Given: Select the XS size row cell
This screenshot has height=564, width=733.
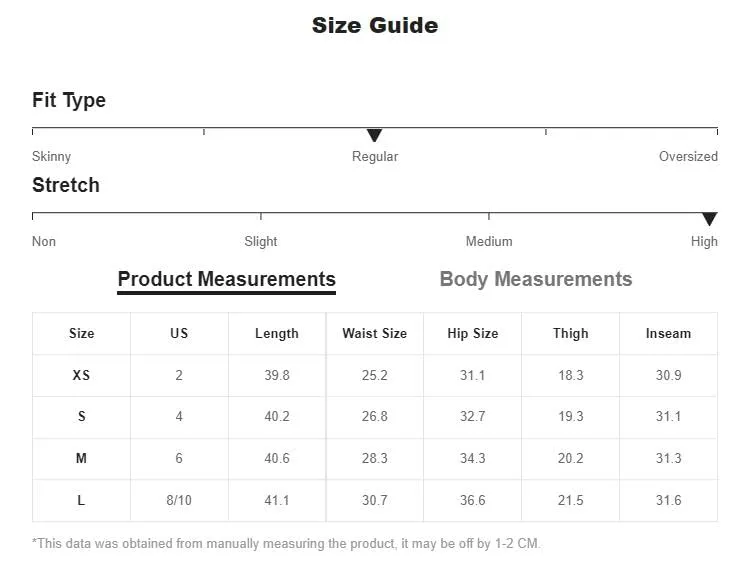Looking at the screenshot, I should (81, 375).
